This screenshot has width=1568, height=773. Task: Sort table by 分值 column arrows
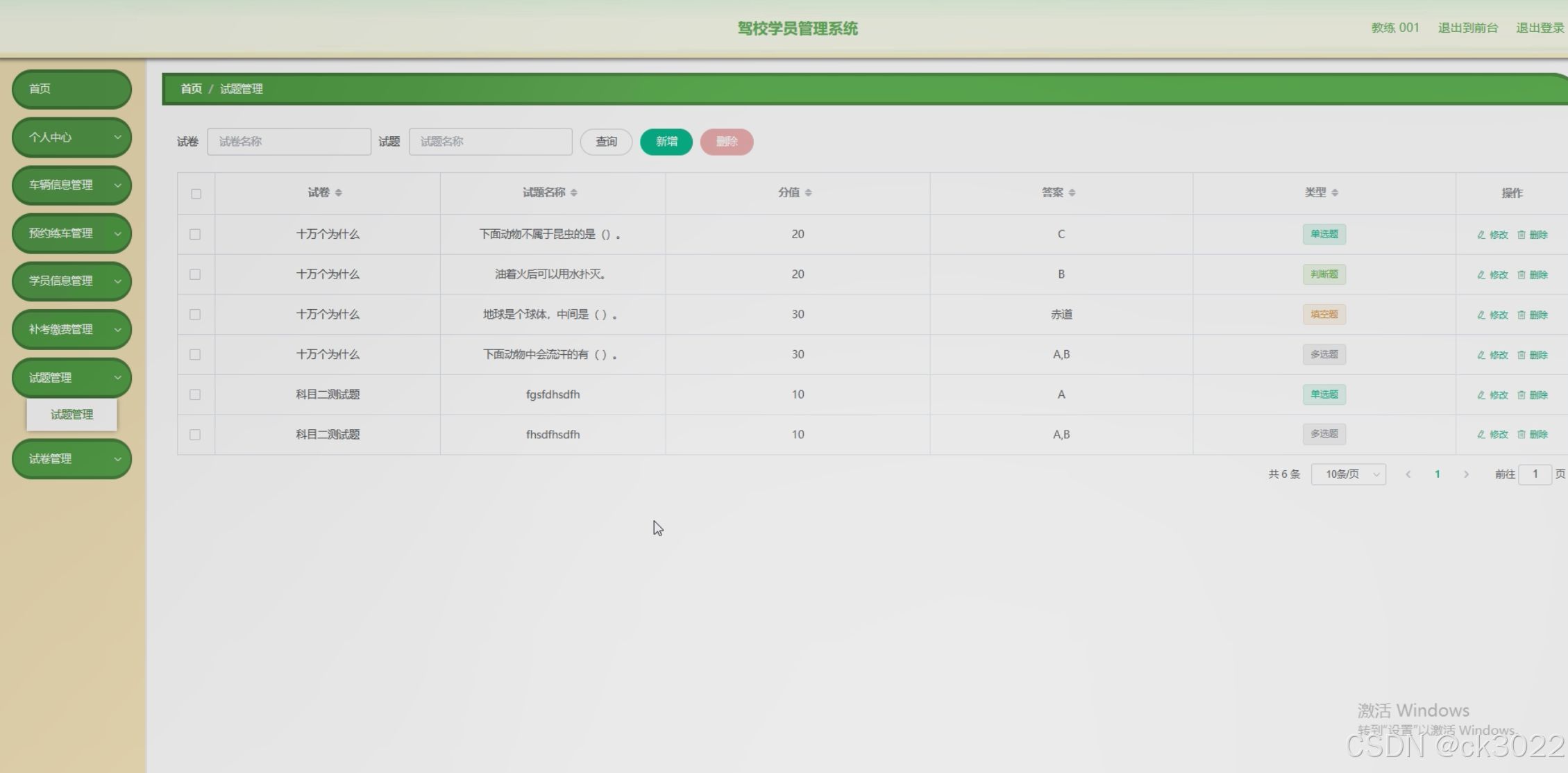pos(809,193)
